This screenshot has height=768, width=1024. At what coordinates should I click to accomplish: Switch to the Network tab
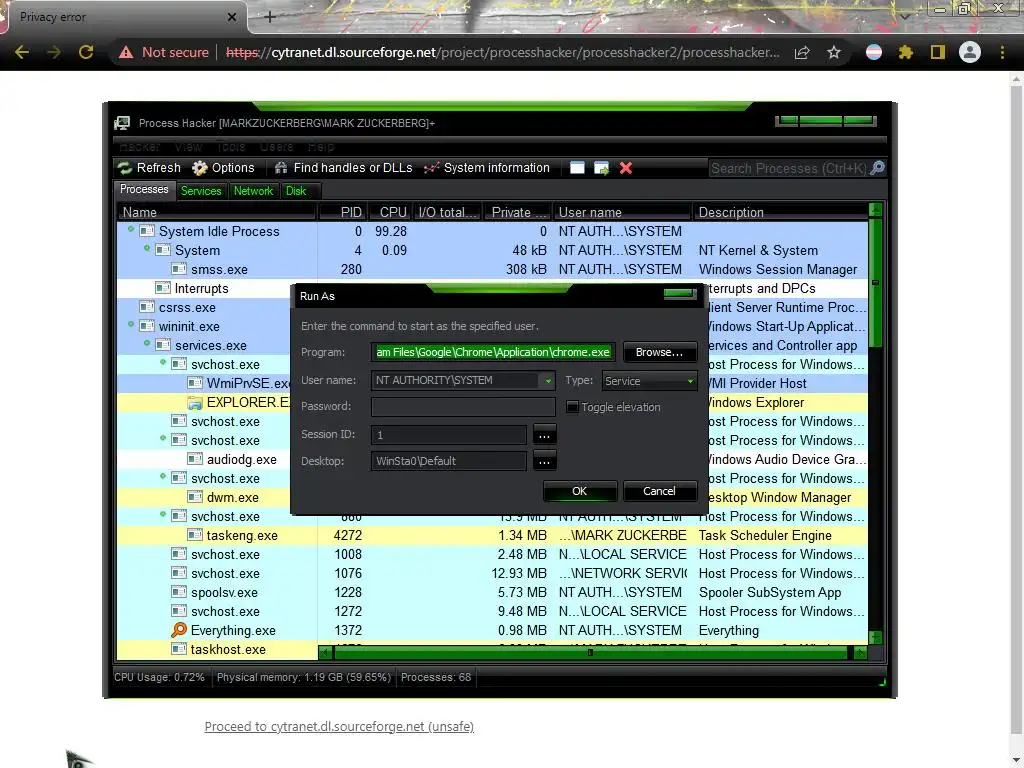tap(253, 191)
